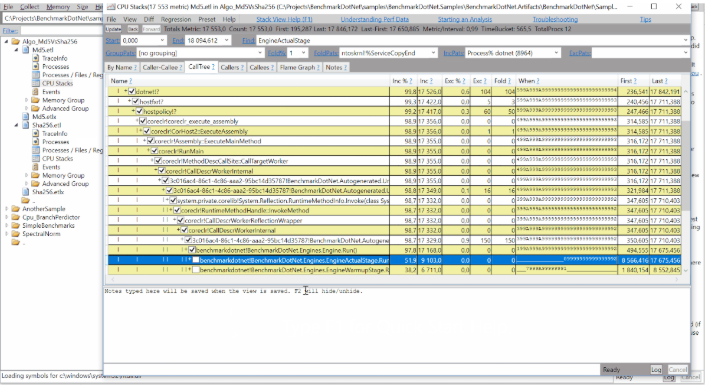Screen dimensions: 707x386
Task: Click the Update button
Action: tap(113, 29)
